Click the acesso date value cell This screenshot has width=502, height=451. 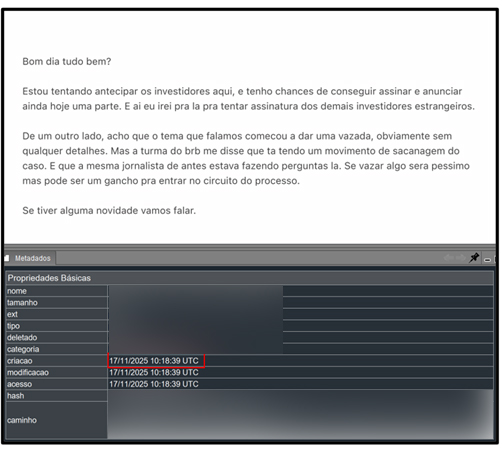(300, 384)
